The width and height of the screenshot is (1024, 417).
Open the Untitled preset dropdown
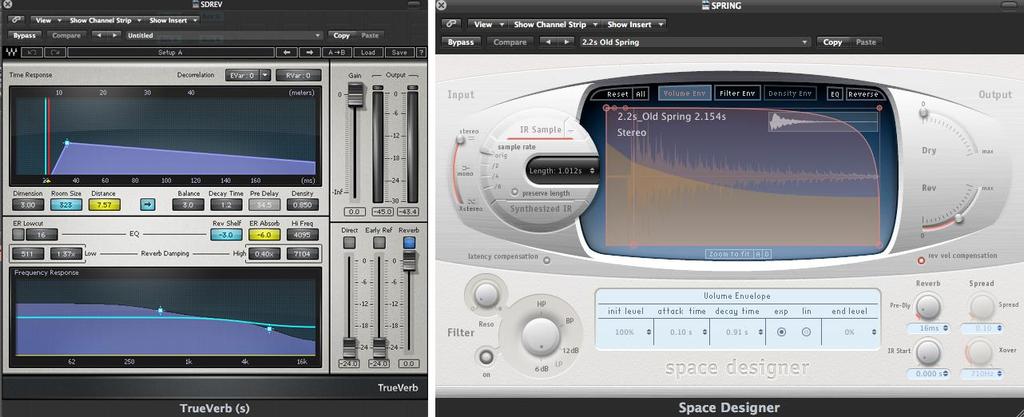(224, 36)
